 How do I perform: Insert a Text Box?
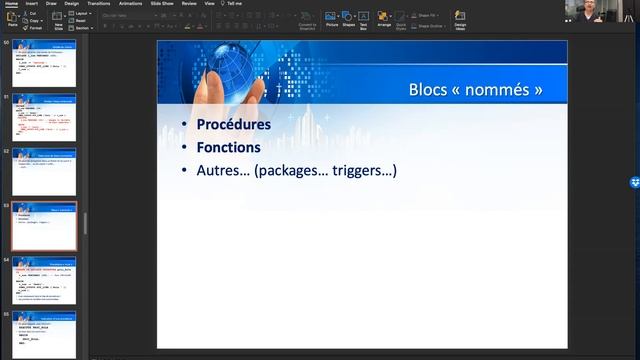click(x=363, y=20)
